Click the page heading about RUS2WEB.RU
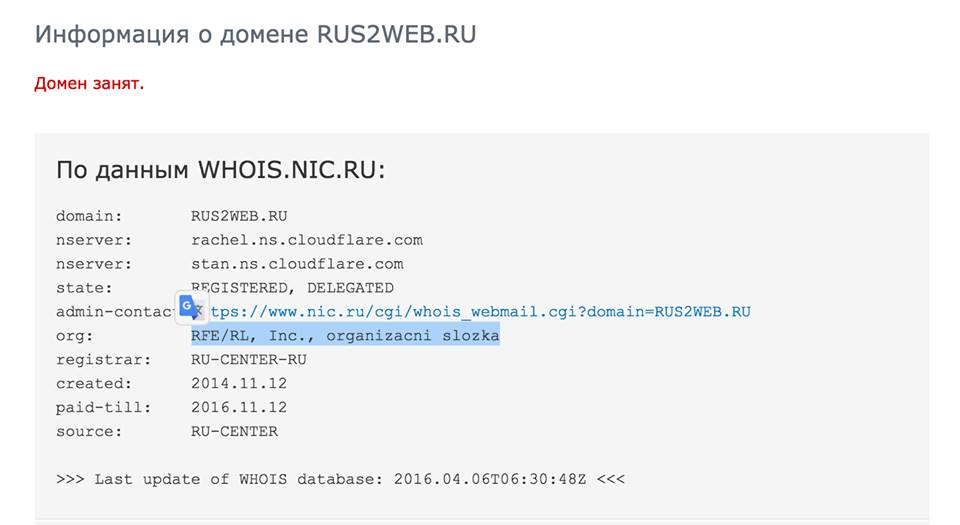 tap(255, 34)
